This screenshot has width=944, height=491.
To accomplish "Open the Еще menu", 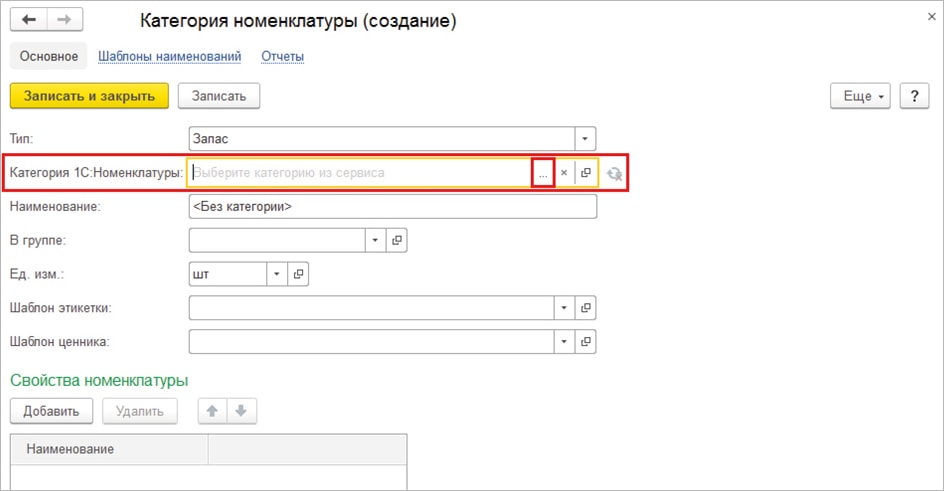I will click(x=860, y=96).
